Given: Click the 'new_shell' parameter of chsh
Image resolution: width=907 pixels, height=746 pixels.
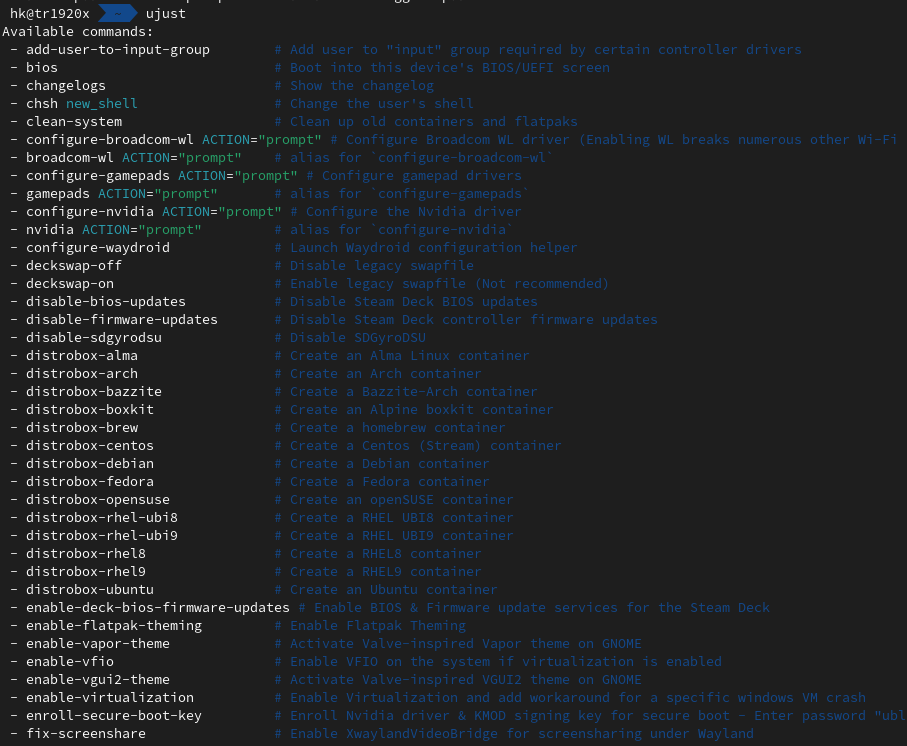Looking at the screenshot, I should click(102, 104).
